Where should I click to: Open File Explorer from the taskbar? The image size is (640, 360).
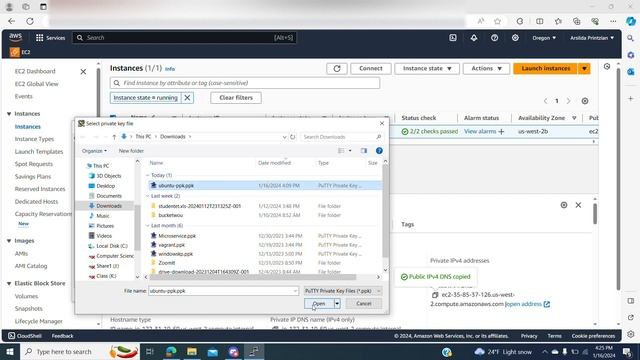click(x=192, y=351)
